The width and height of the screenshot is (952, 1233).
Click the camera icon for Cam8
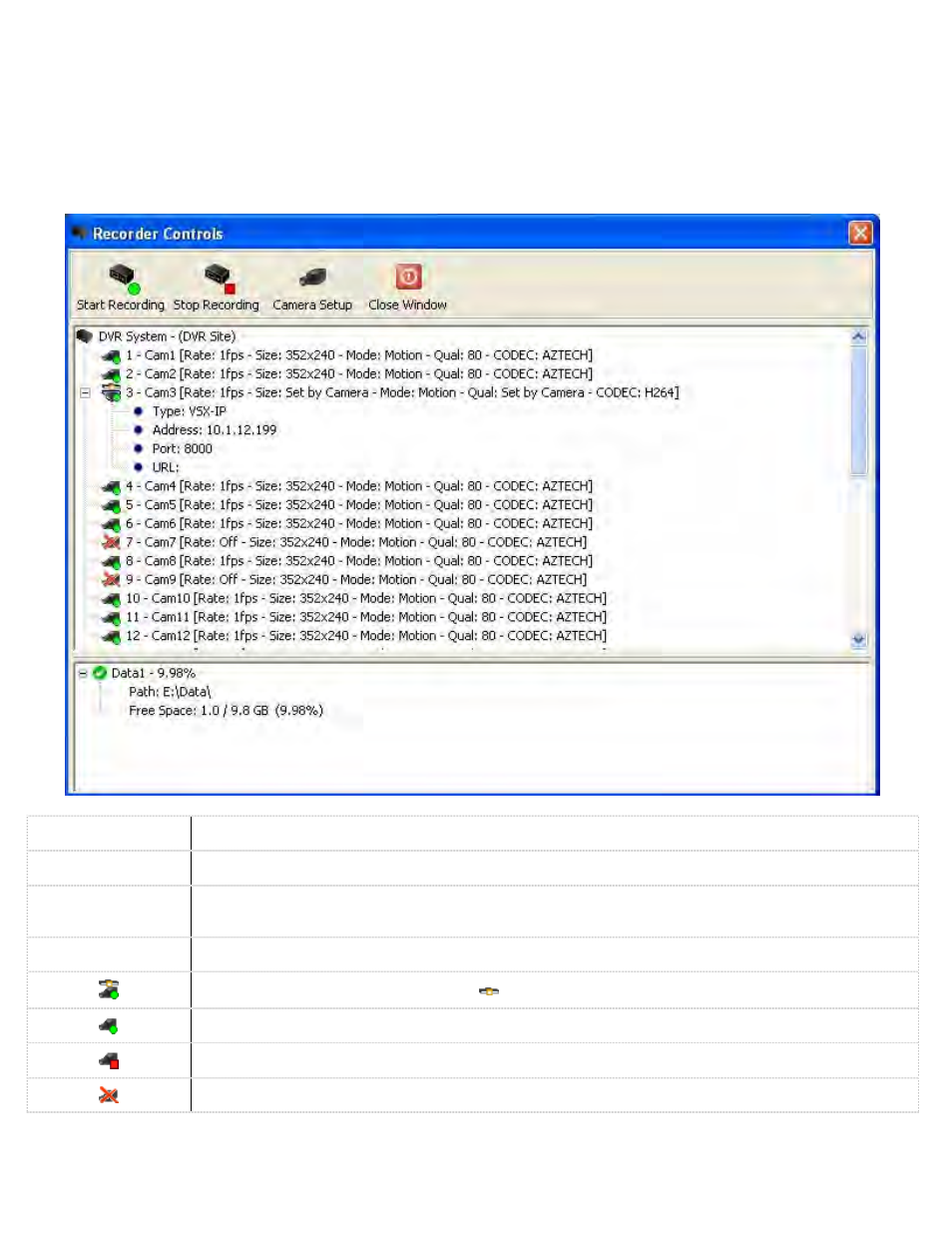[111, 561]
